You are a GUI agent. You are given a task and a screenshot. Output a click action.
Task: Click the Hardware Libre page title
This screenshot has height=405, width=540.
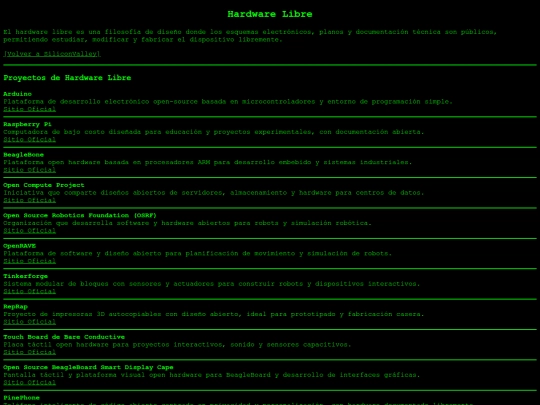point(270,14)
